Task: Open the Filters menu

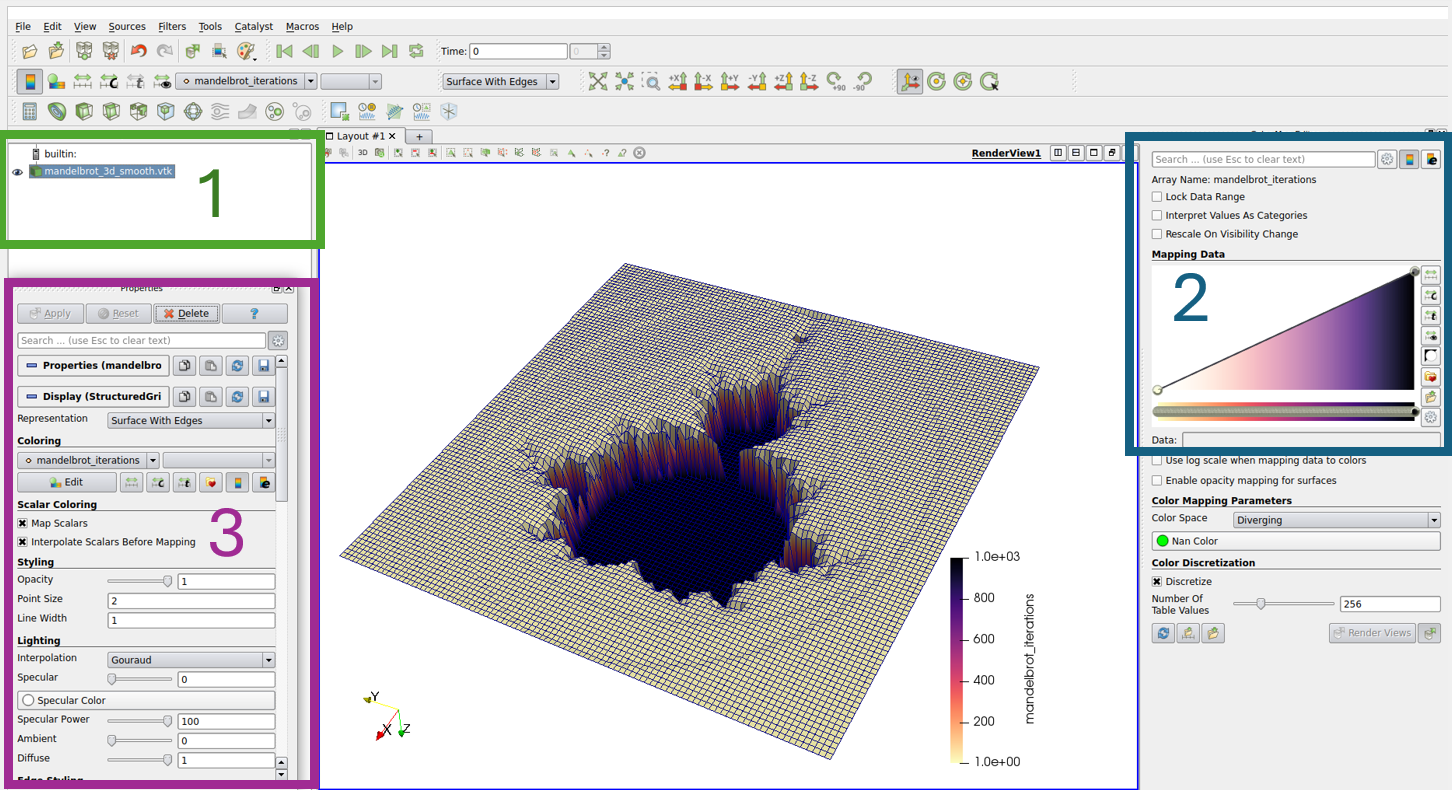Action: (172, 26)
